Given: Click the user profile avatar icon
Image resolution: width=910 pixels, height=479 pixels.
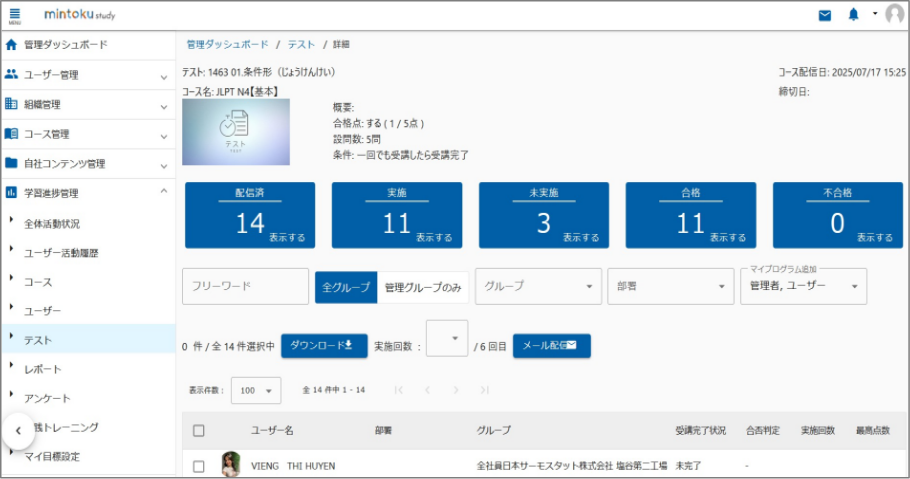Looking at the screenshot, I should tap(894, 15).
